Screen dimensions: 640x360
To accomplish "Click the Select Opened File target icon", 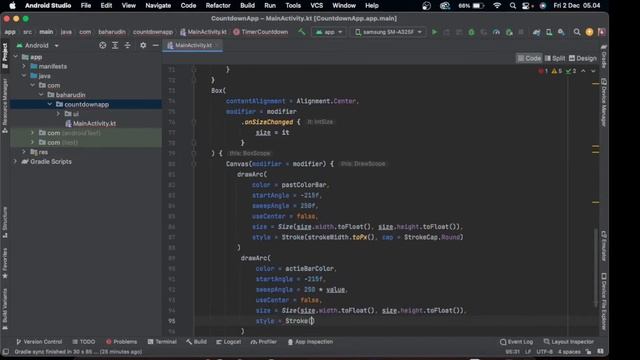I will tap(102, 45).
